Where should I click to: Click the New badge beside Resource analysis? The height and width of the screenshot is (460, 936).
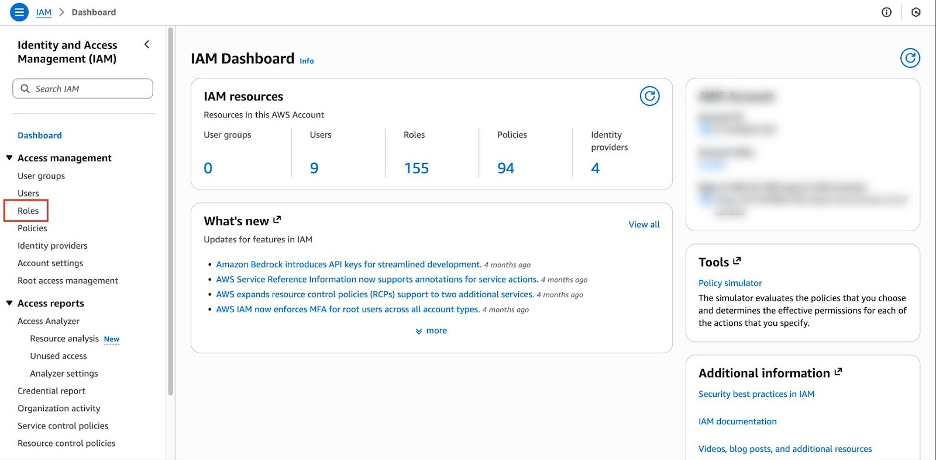(112, 339)
